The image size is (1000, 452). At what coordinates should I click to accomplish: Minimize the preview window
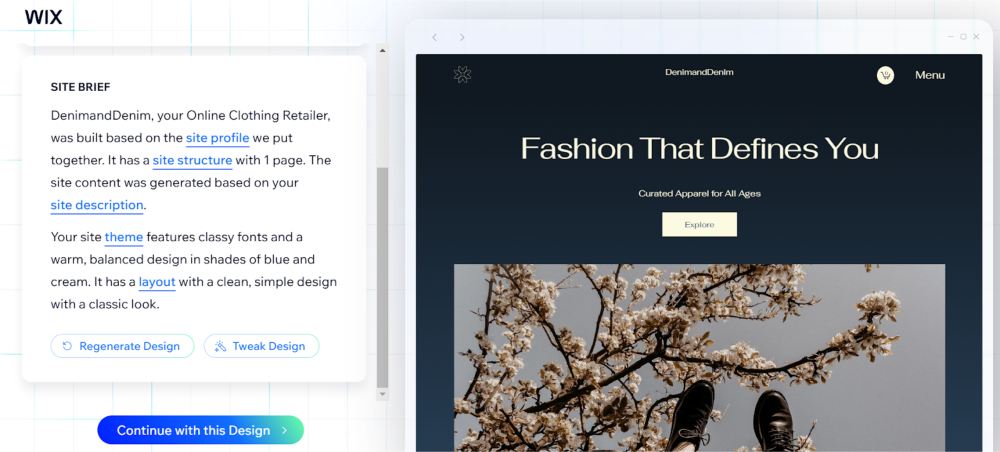pos(951,37)
